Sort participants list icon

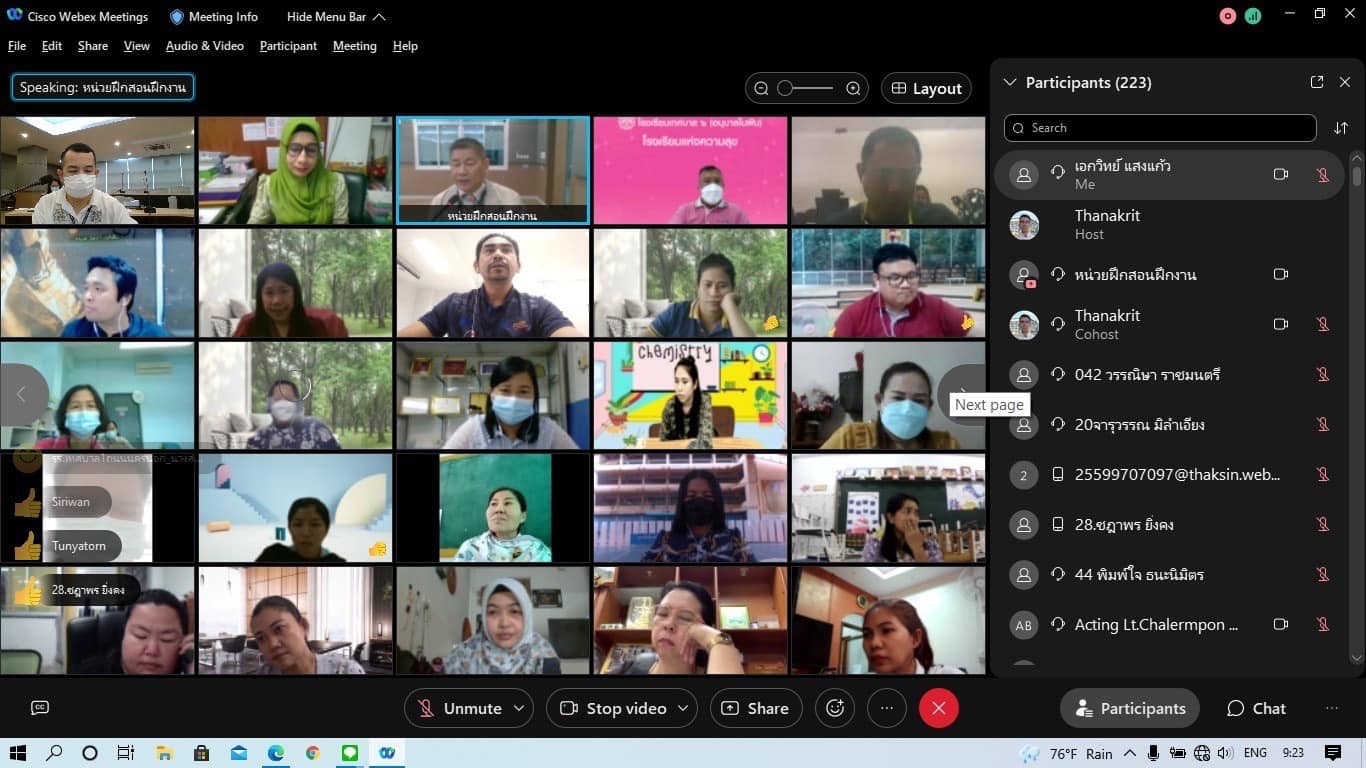(x=1341, y=128)
